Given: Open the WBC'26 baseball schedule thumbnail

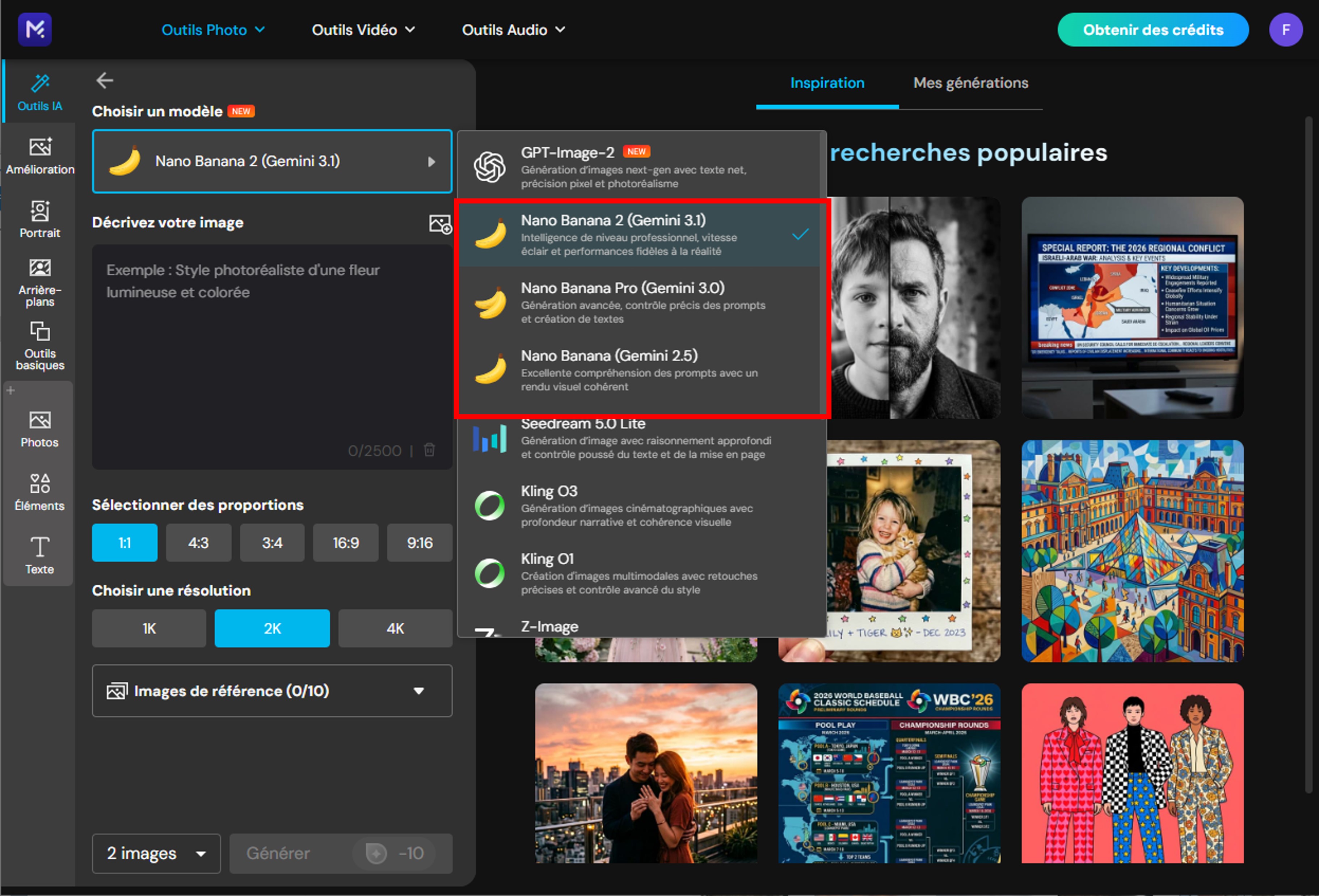Looking at the screenshot, I should coord(889,773).
